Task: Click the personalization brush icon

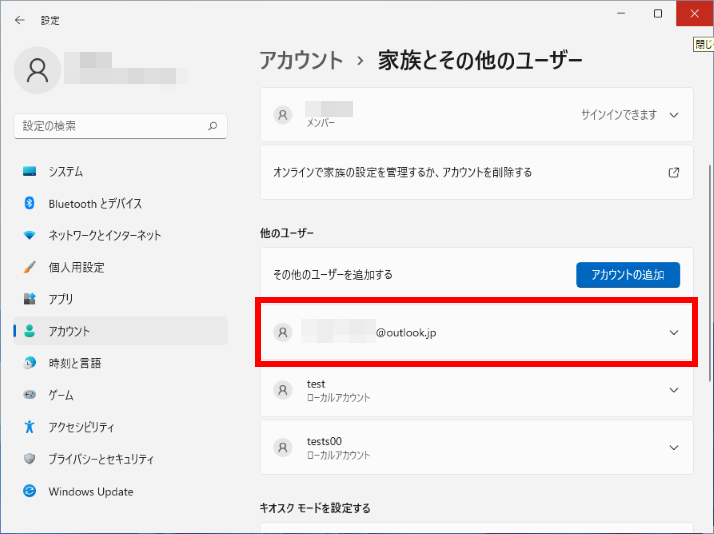Action: click(30, 267)
